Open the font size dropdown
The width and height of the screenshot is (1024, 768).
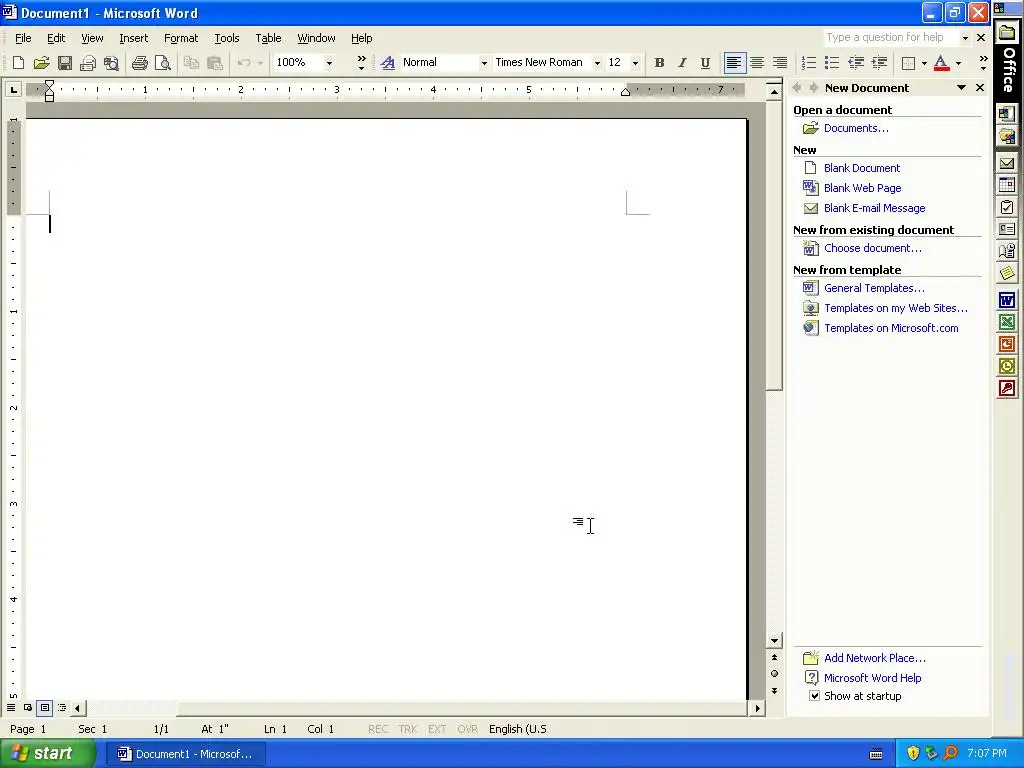tap(635, 63)
